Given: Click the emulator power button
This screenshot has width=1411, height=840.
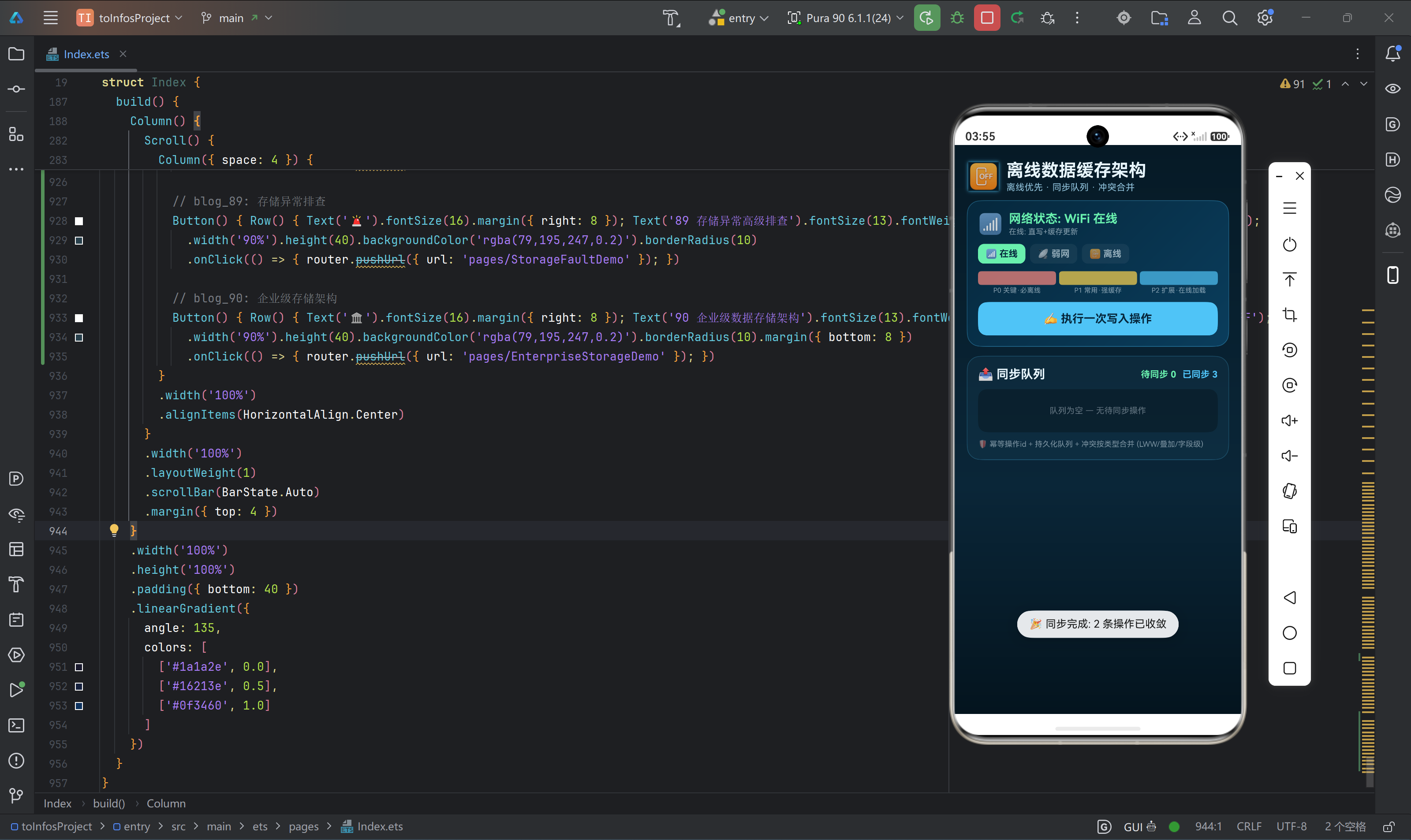Looking at the screenshot, I should [1289, 245].
